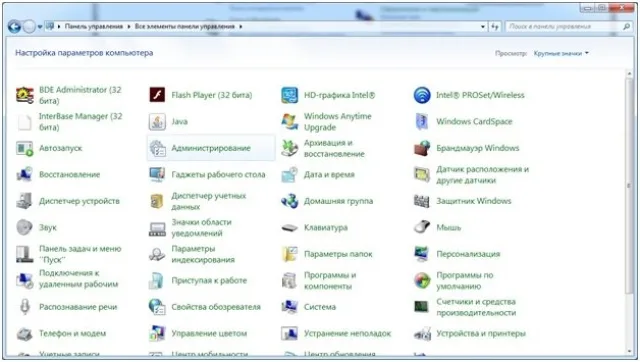
Task: Click the scrollbar down arrow
Action: (629, 352)
